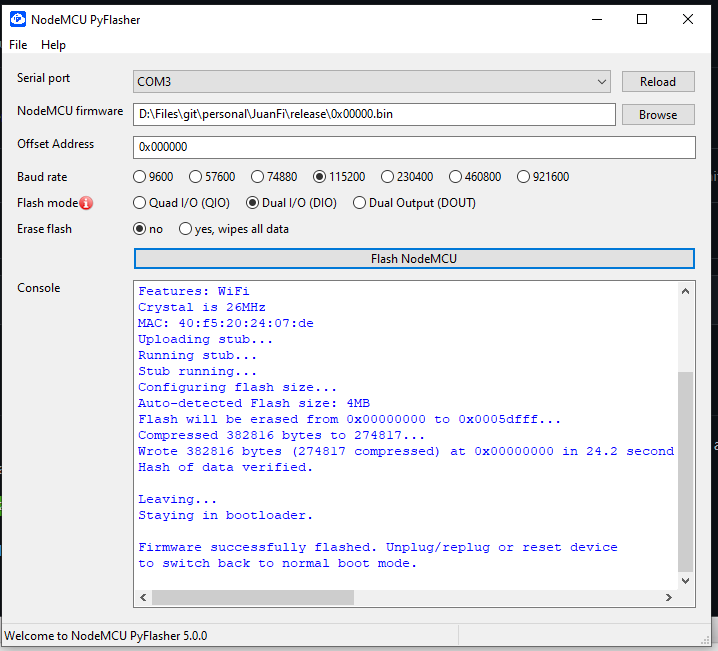Click the MAC address line in console
The height and width of the screenshot is (651, 718).
pos(226,323)
